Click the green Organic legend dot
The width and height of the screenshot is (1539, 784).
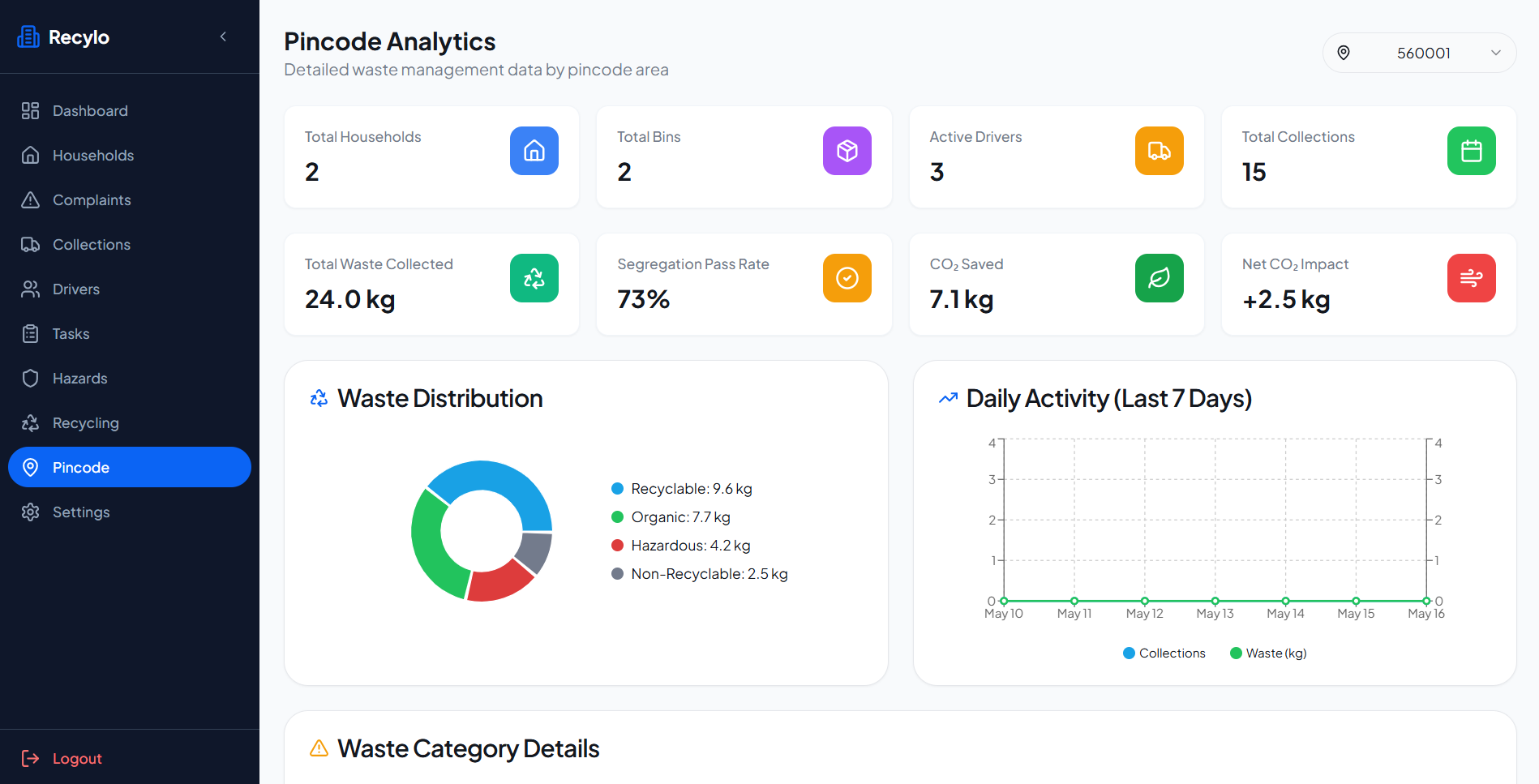click(617, 517)
